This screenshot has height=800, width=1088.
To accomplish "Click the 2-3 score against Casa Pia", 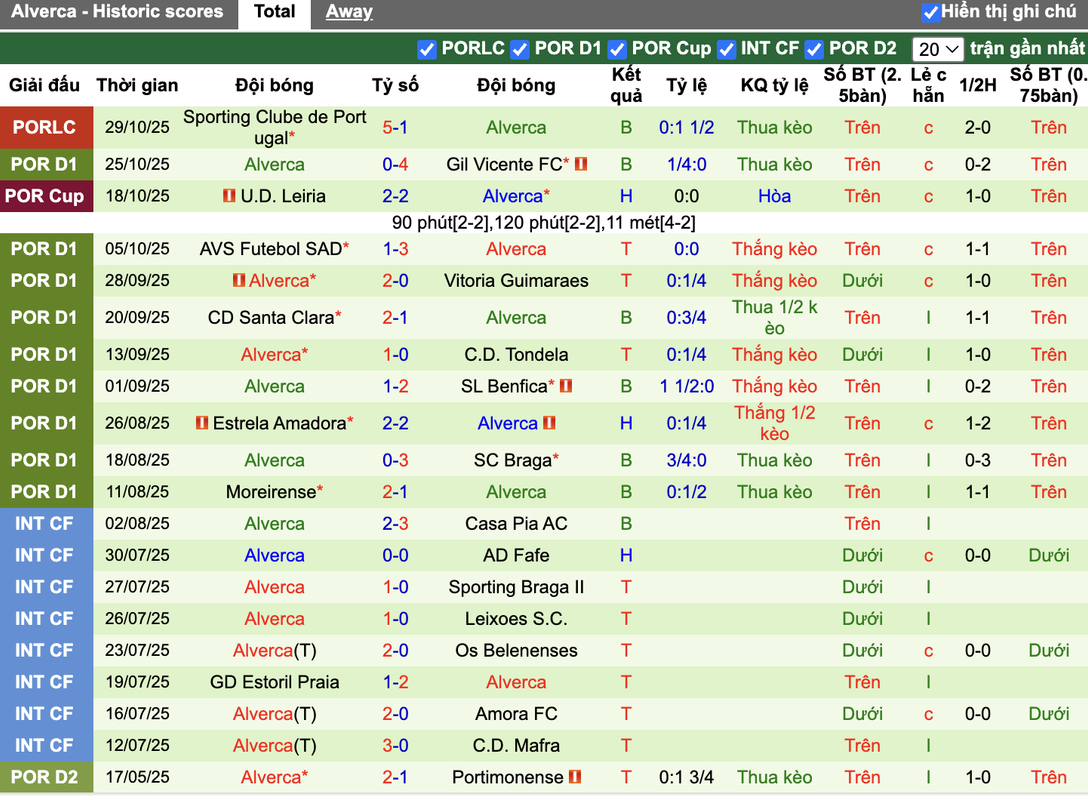I will pos(396,524).
